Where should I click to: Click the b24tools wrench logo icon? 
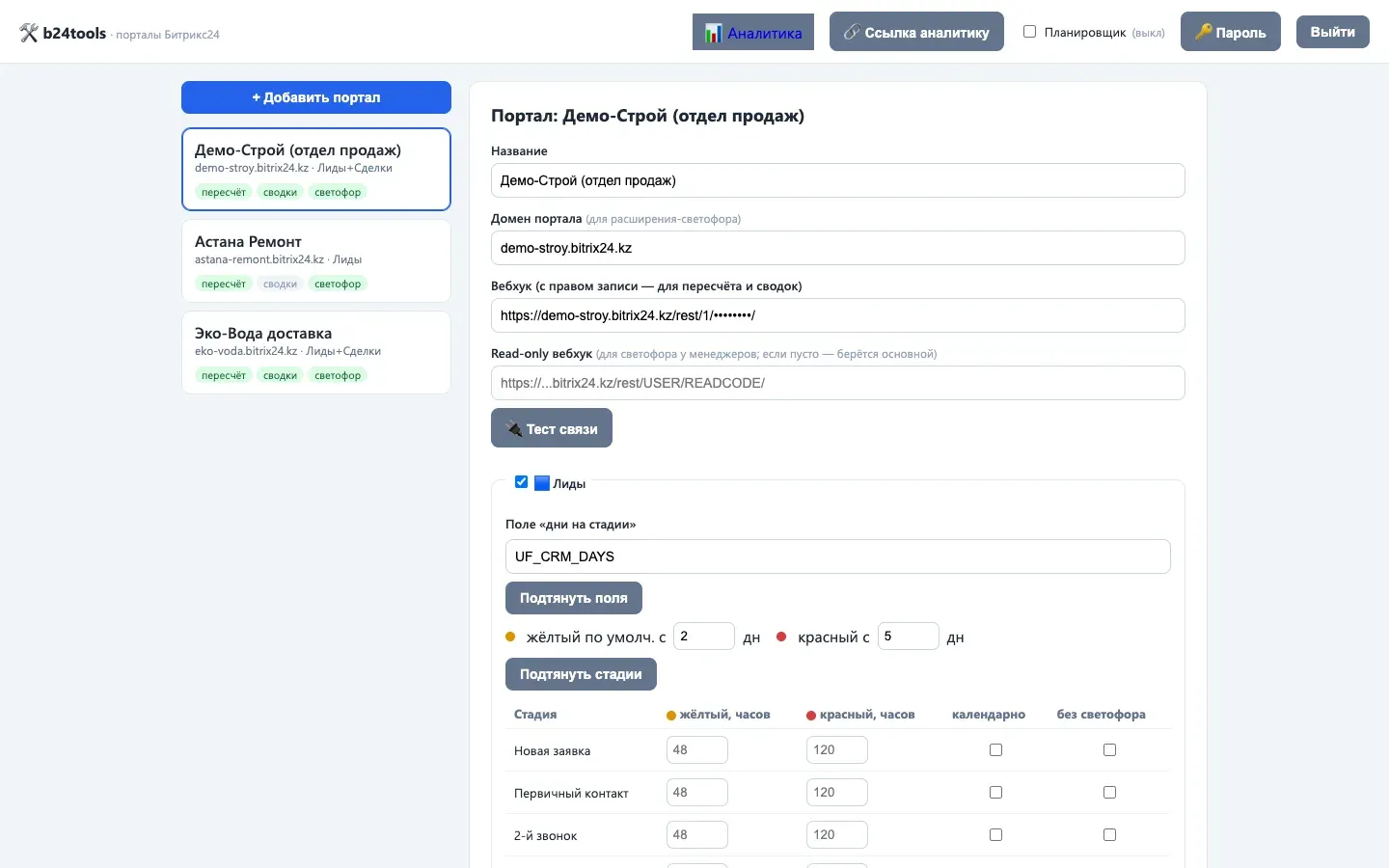point(29,33)
